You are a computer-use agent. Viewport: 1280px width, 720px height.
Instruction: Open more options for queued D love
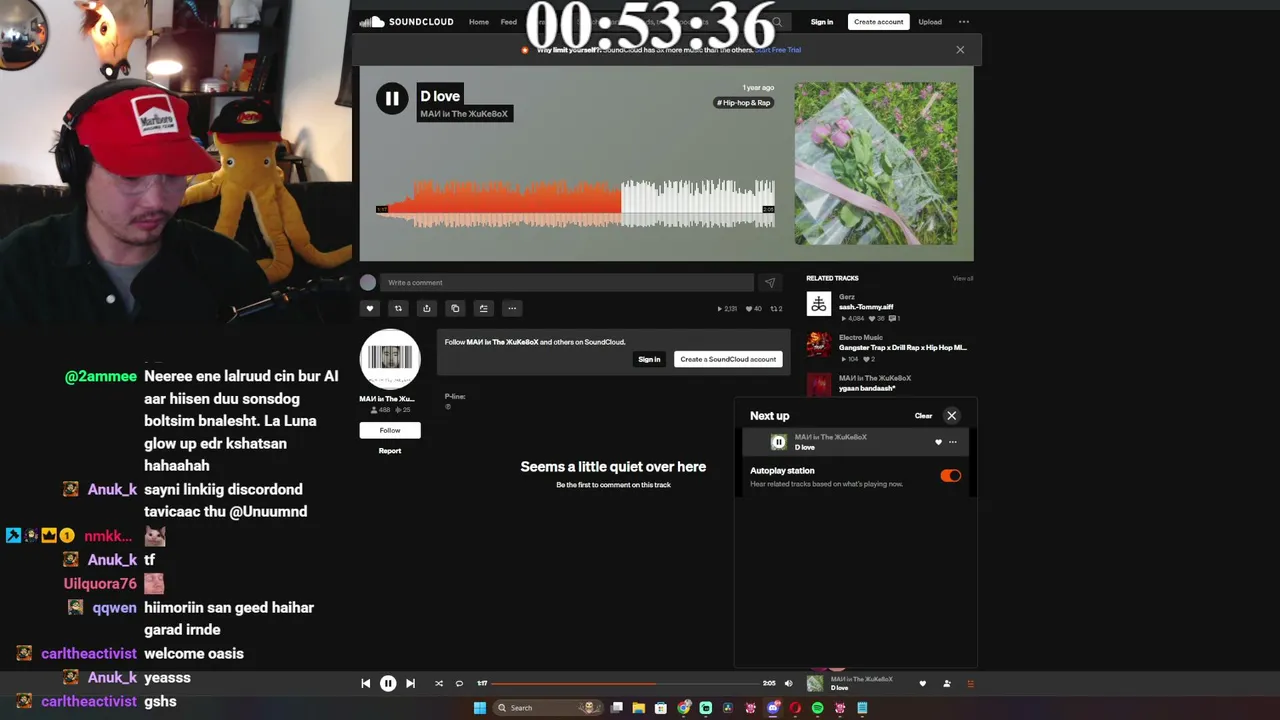click(953, 442)
